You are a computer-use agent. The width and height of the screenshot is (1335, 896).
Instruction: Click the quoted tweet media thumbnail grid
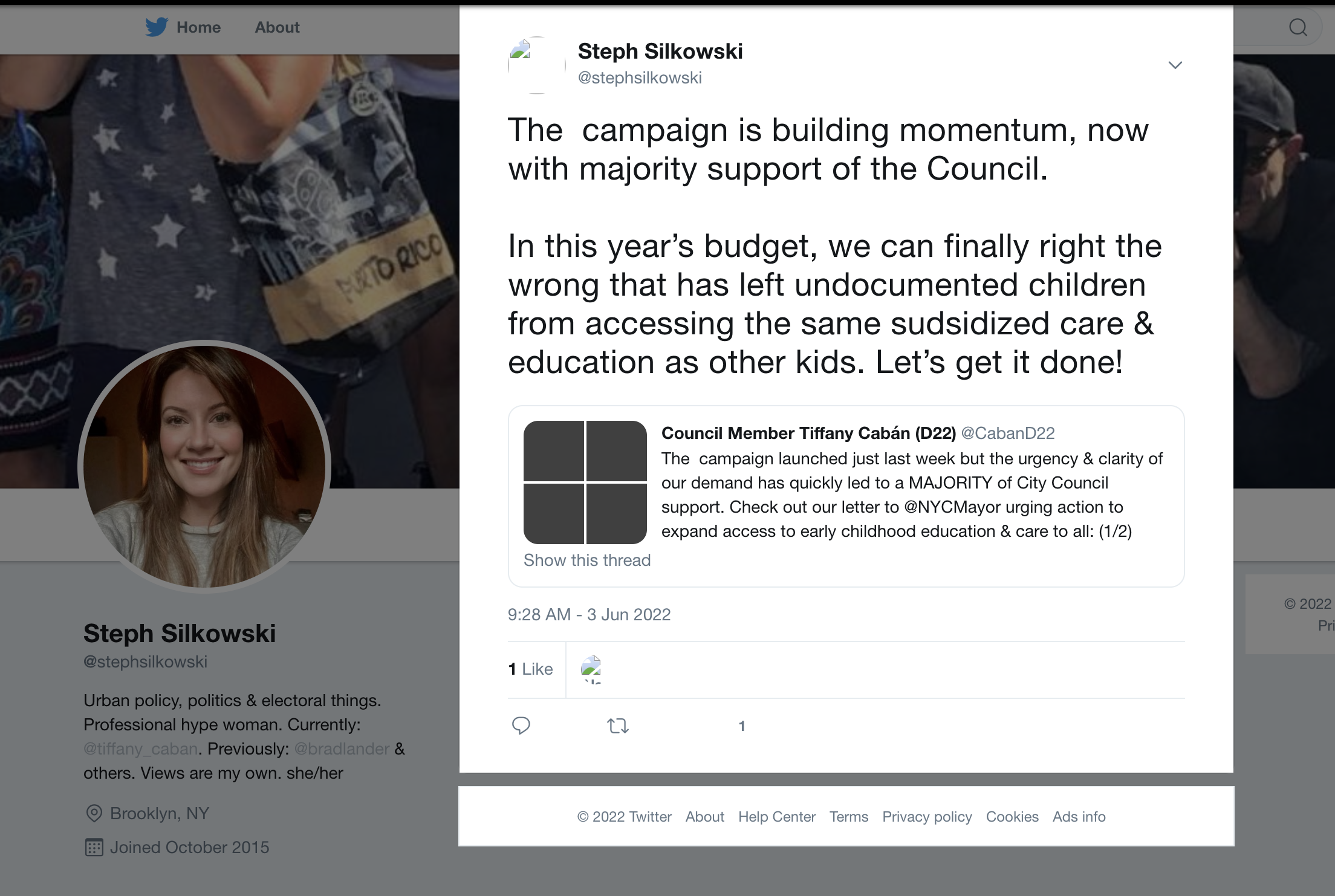click(585, 482)
